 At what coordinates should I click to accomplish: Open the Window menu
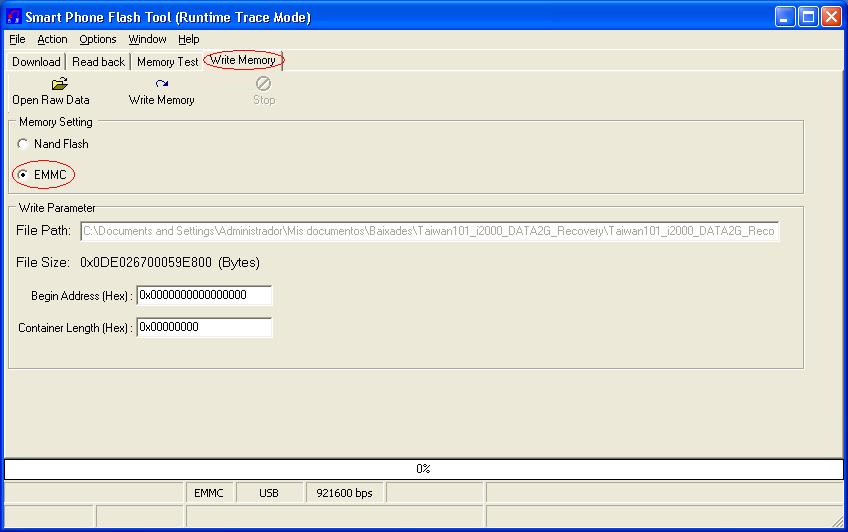click(x=147, y=39)
